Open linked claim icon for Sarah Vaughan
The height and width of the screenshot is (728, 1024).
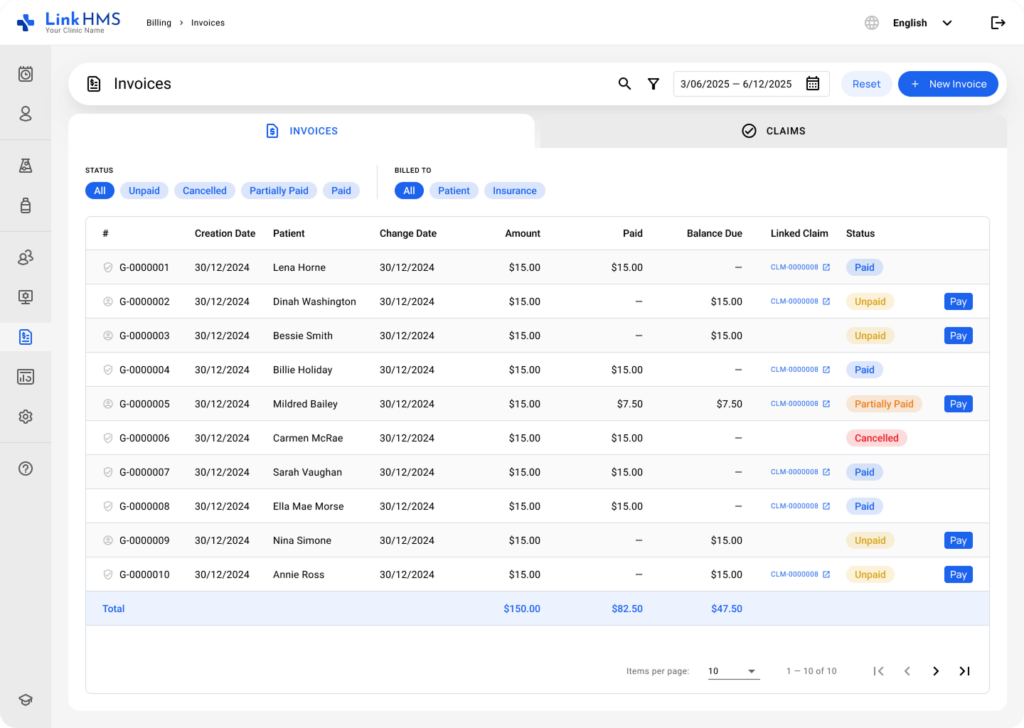826,472
